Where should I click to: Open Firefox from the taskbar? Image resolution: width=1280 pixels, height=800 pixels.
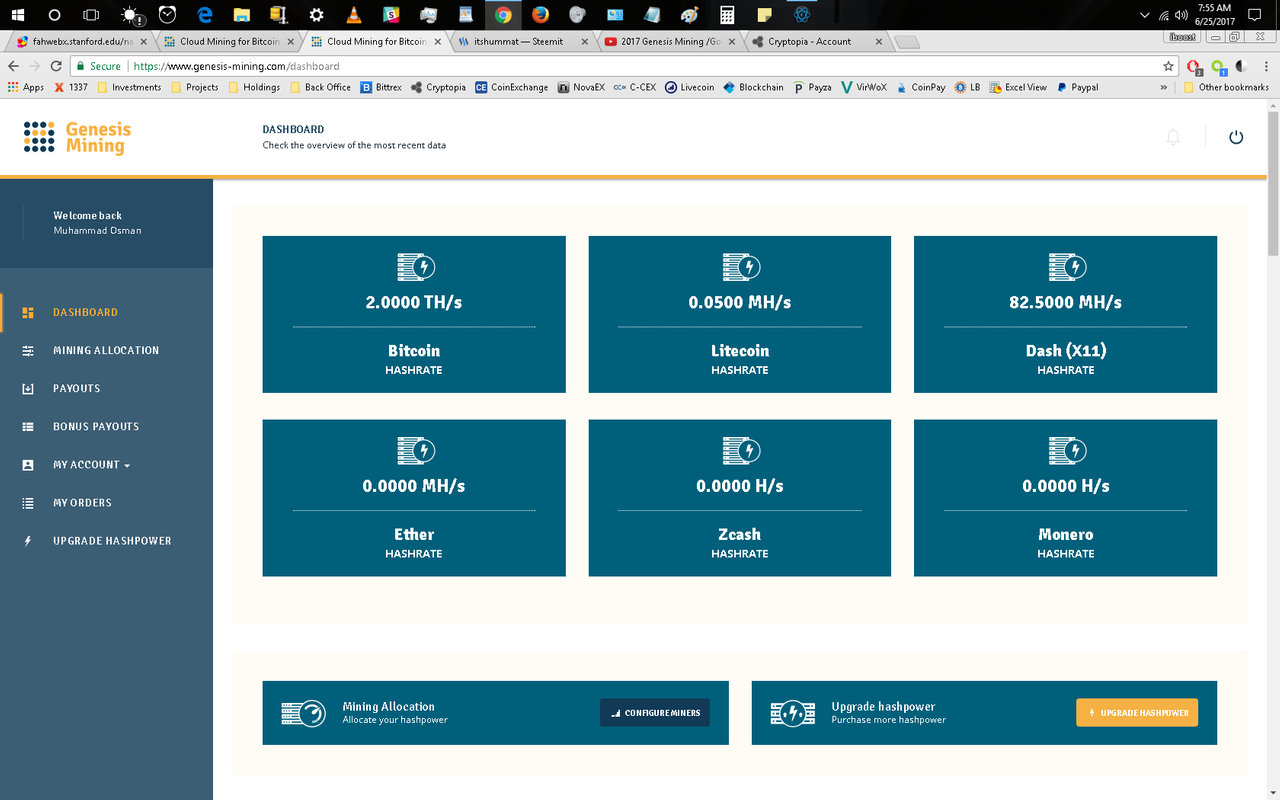pos(540,15)
